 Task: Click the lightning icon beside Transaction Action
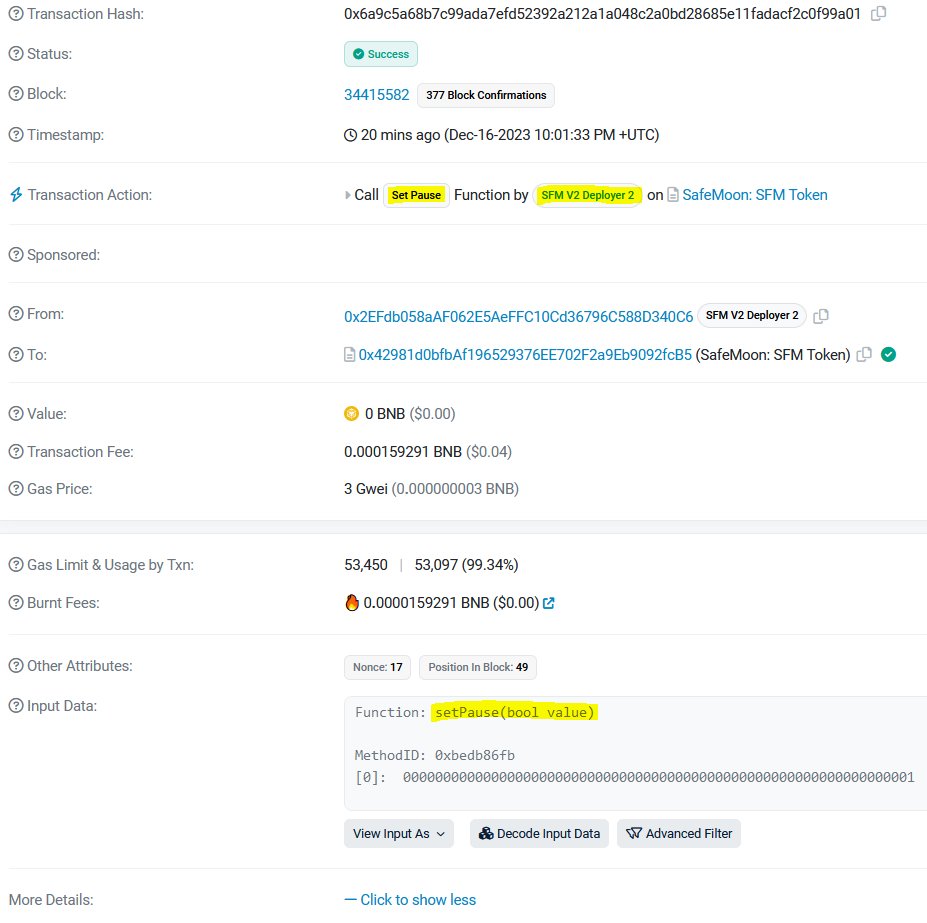[16, 195]
